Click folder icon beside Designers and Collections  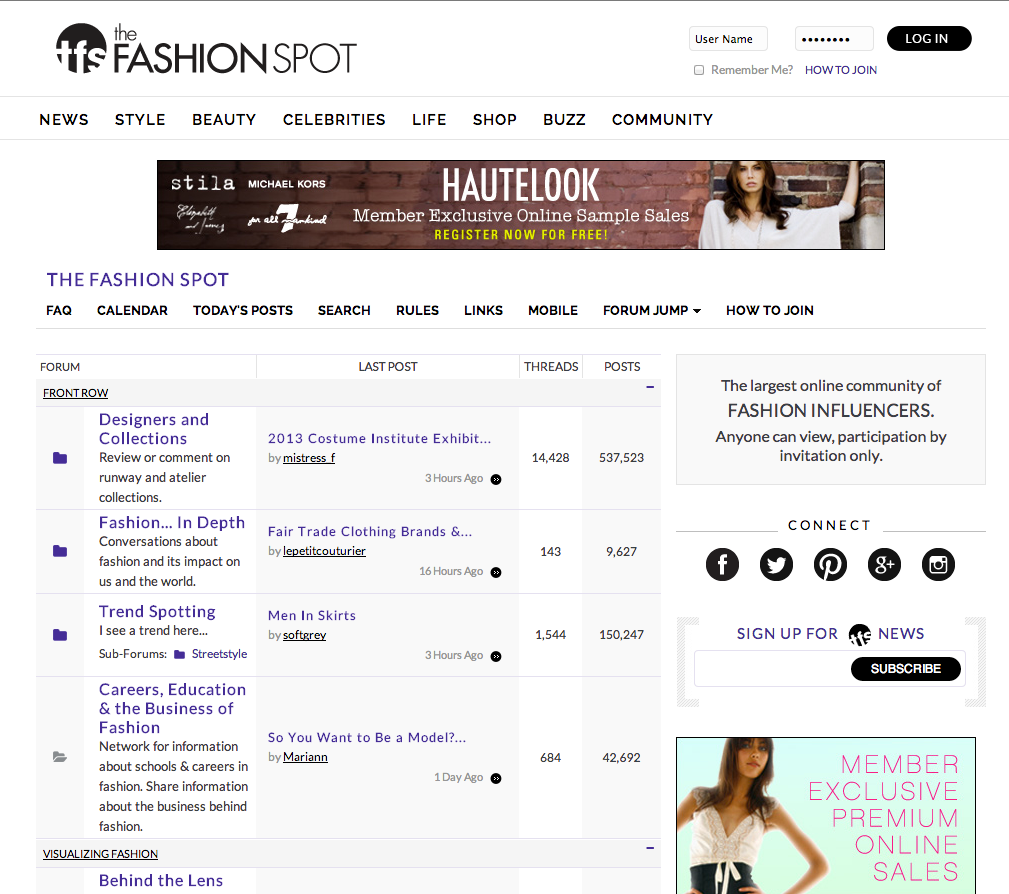[x=60, y=458]
